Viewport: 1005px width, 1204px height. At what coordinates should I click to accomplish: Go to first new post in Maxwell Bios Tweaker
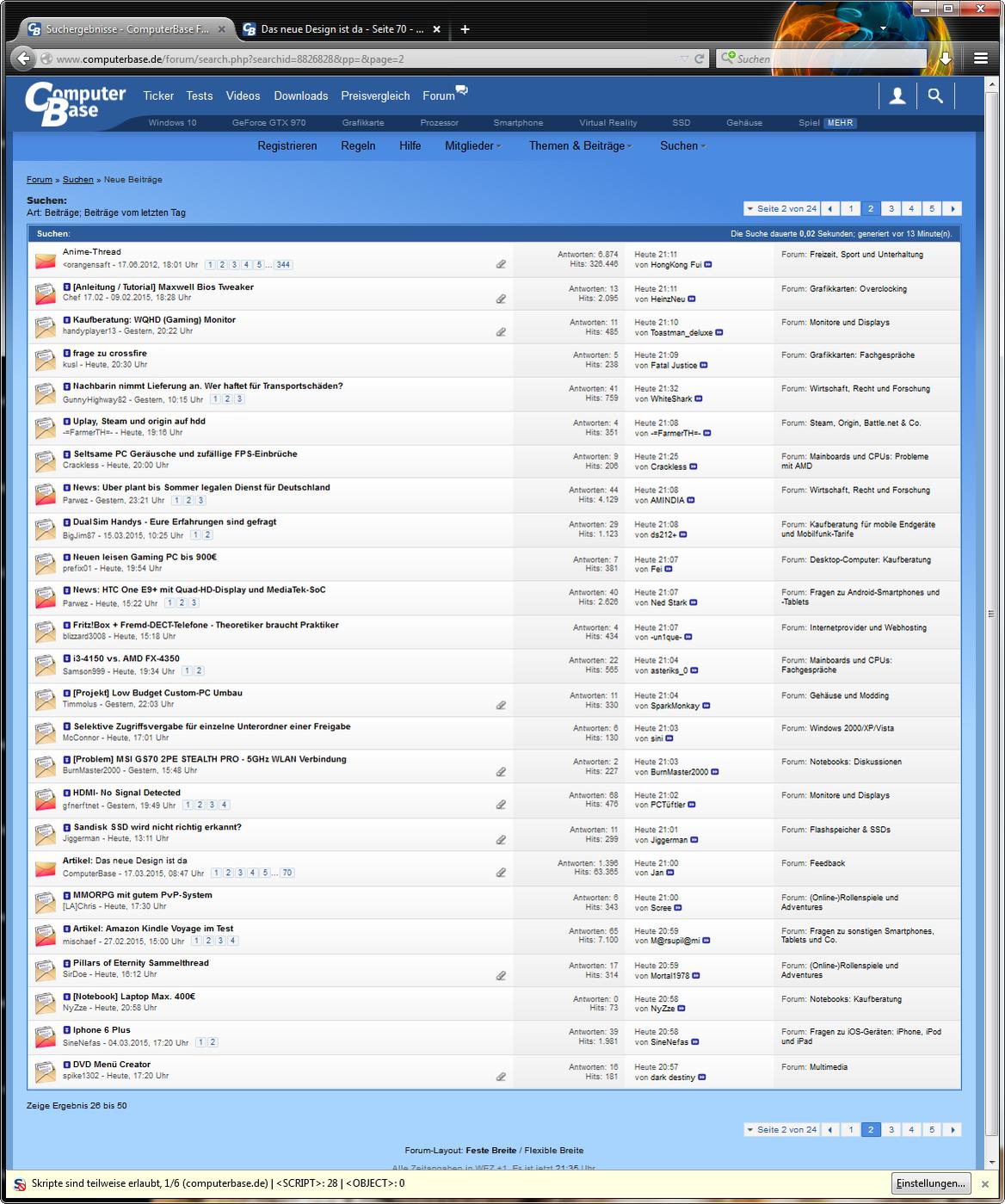coord(67,287)
